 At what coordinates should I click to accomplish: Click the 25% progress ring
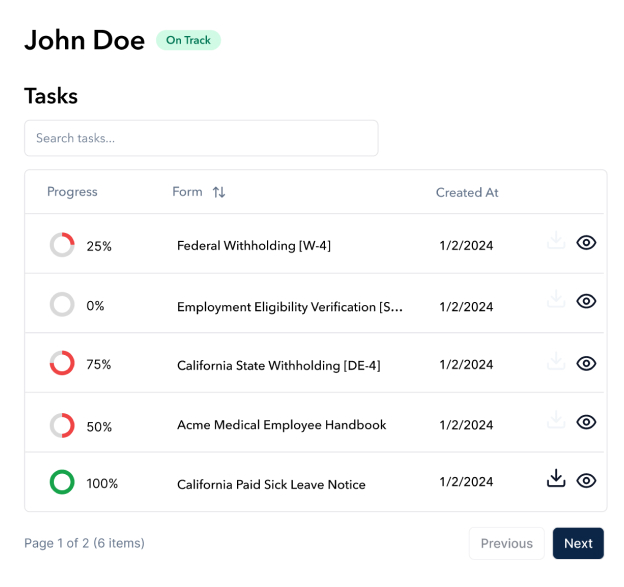point(62,245)
